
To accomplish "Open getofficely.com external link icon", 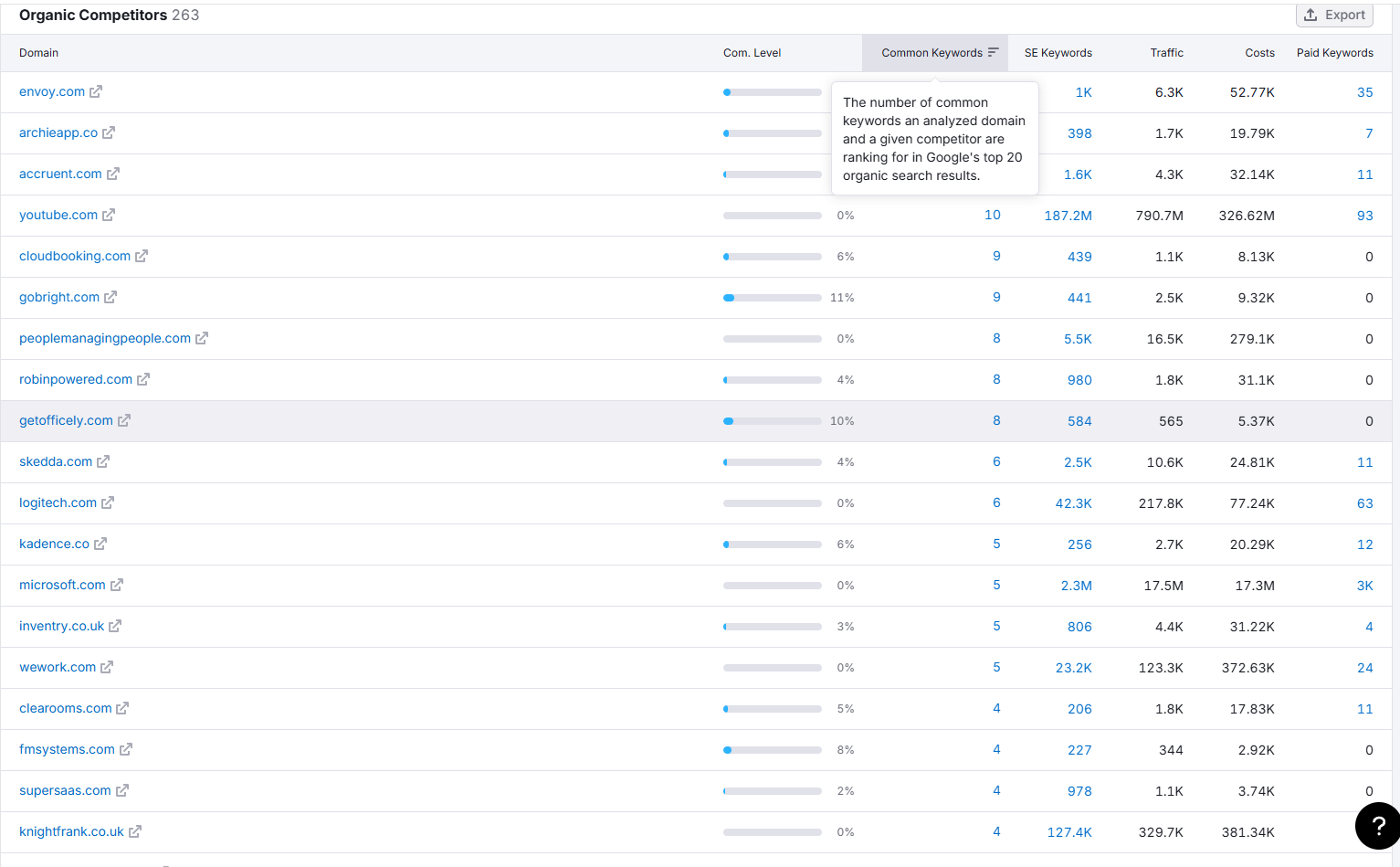I will click(x=124, y=420).
